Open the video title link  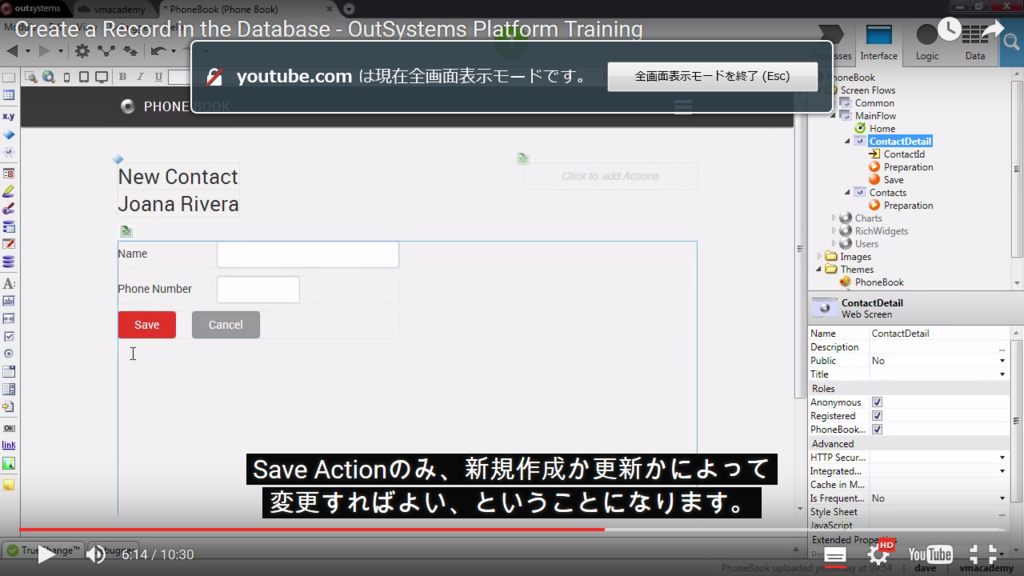click(x=328, y=29)
